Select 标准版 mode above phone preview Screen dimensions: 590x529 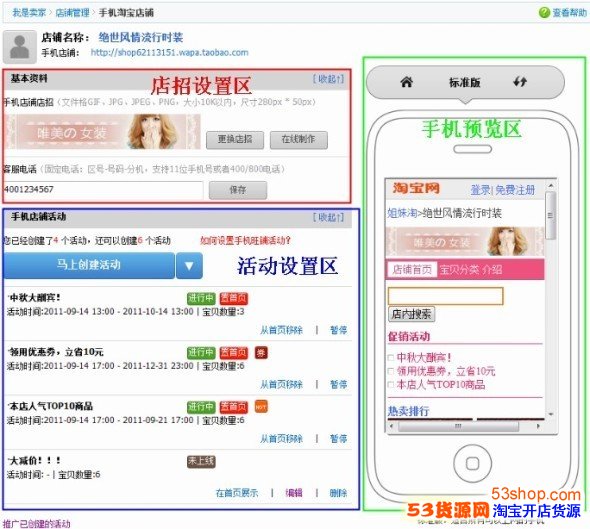click(x=465, y=82)
